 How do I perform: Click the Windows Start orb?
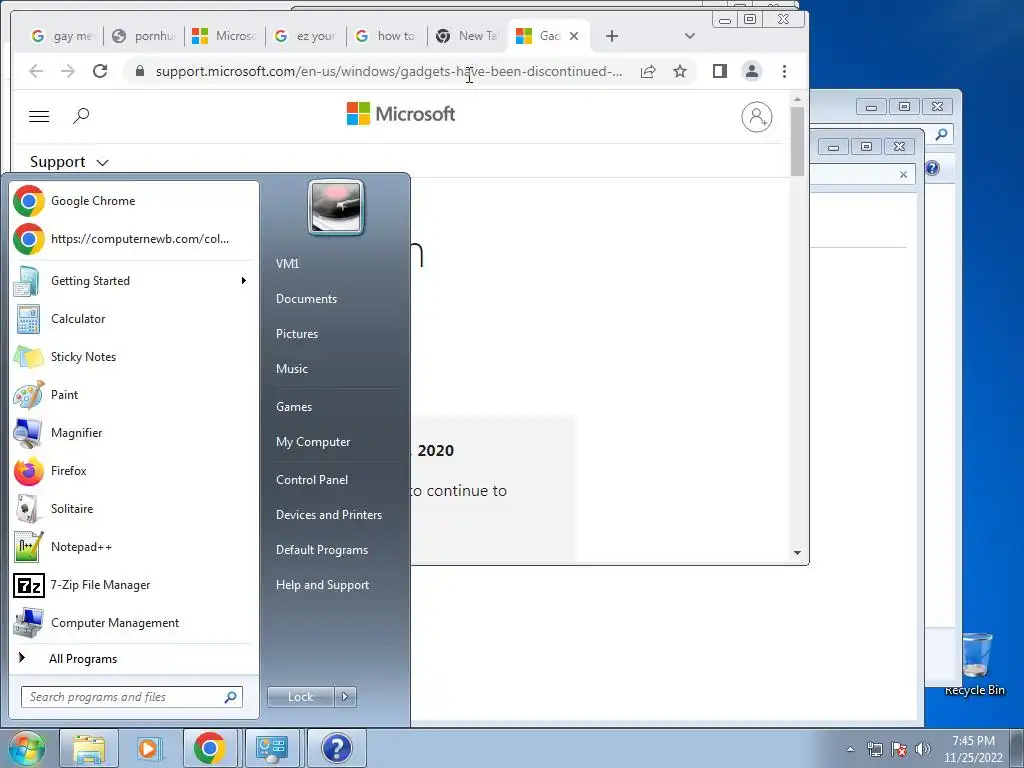26,748
